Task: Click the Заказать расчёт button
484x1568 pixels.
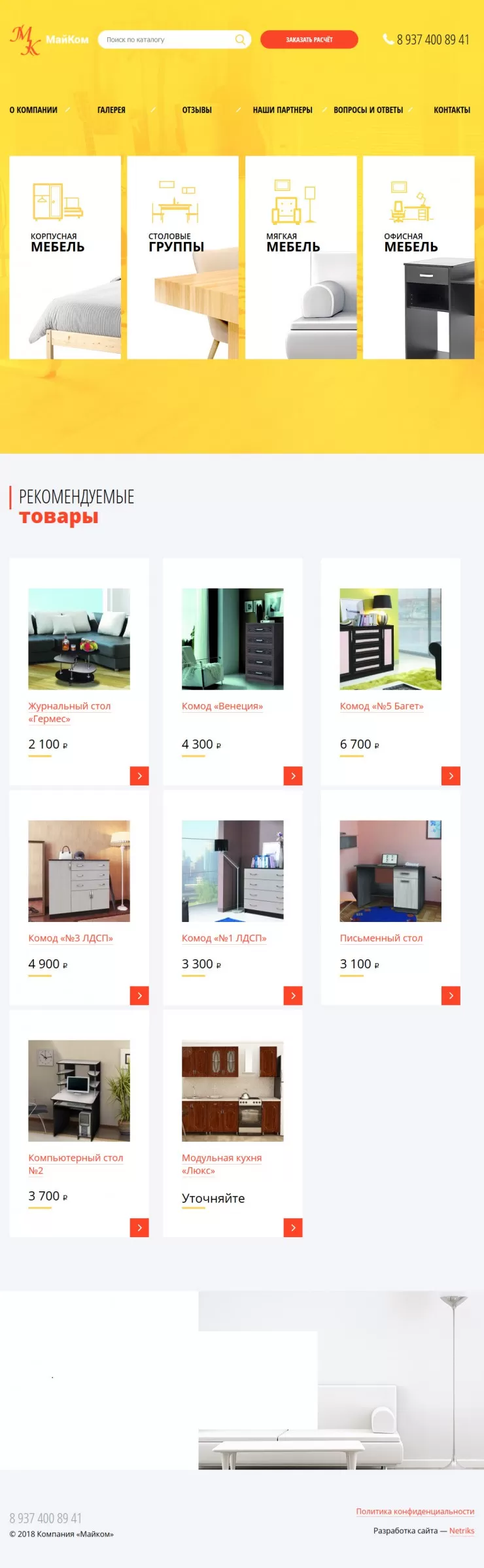Action: [x=309, y=40]
